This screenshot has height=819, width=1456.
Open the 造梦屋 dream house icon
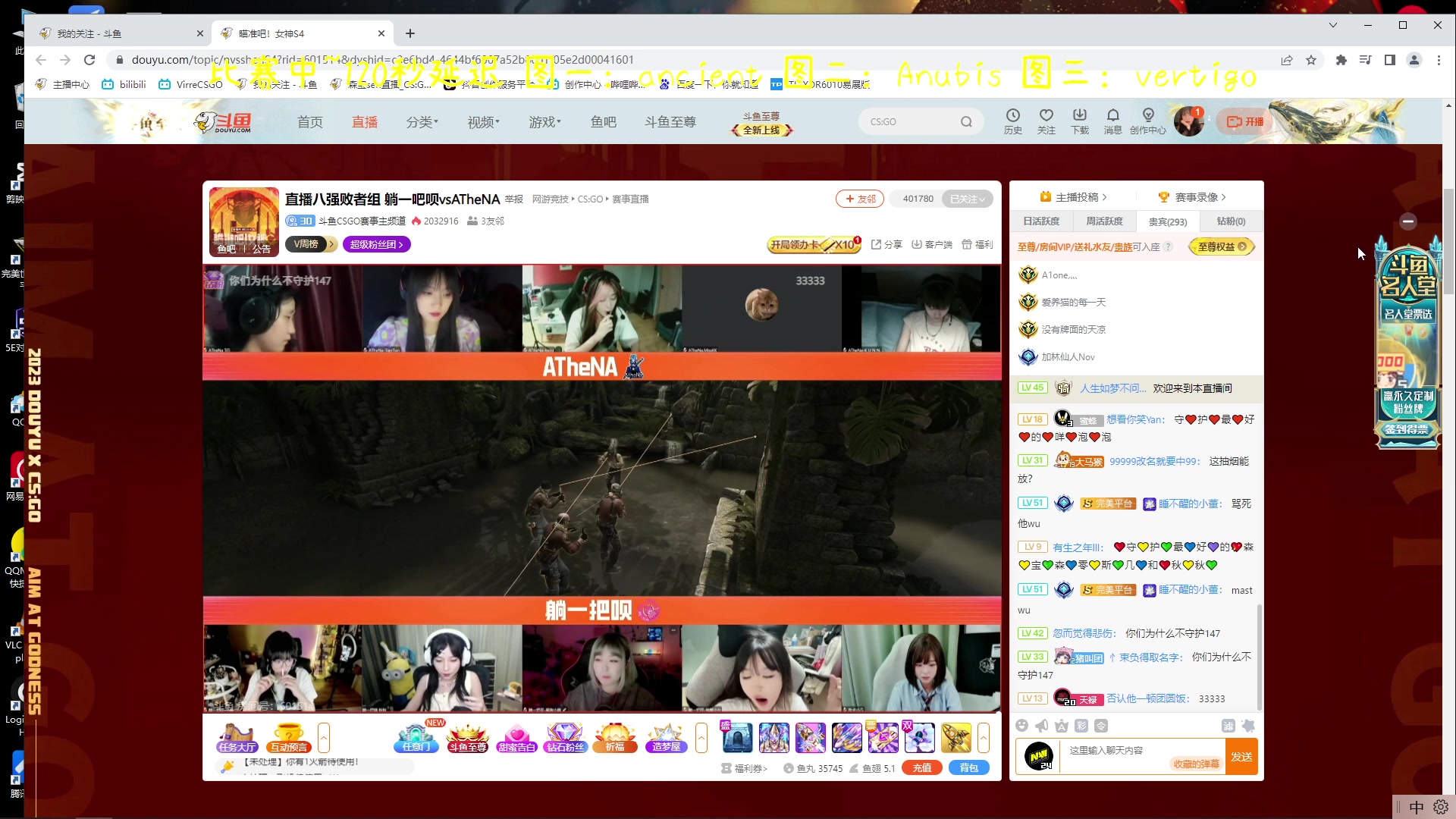coord(667,737)
